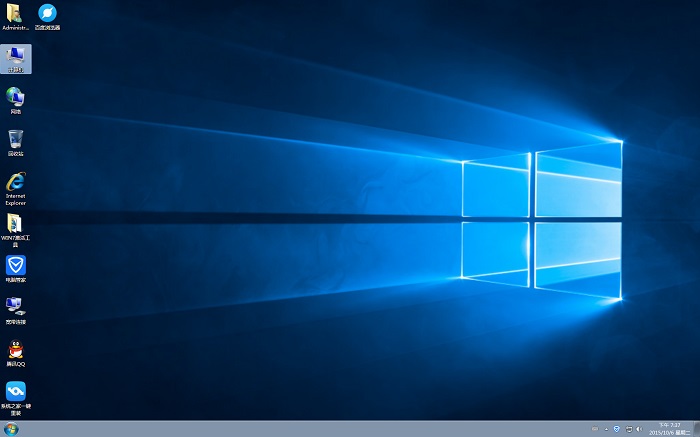Image resolution: width=700 pixels, height=437 pixels.
Task: Open the Recycle Bin icon
Action: [16, 140]
